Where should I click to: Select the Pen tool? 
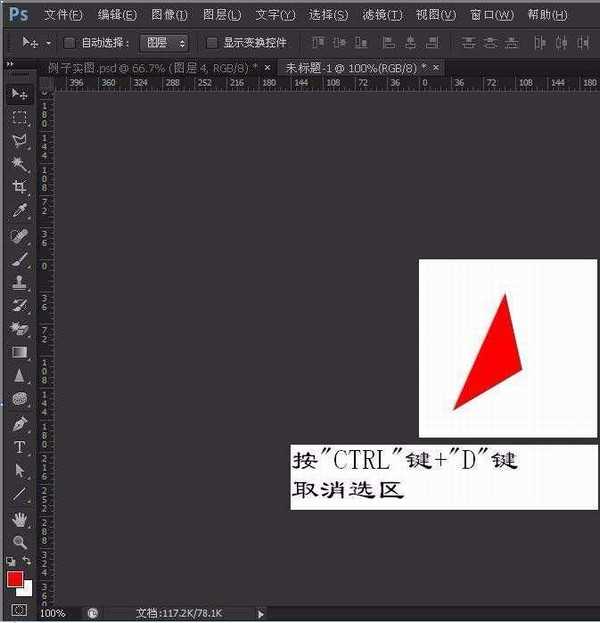click(19, 424)
